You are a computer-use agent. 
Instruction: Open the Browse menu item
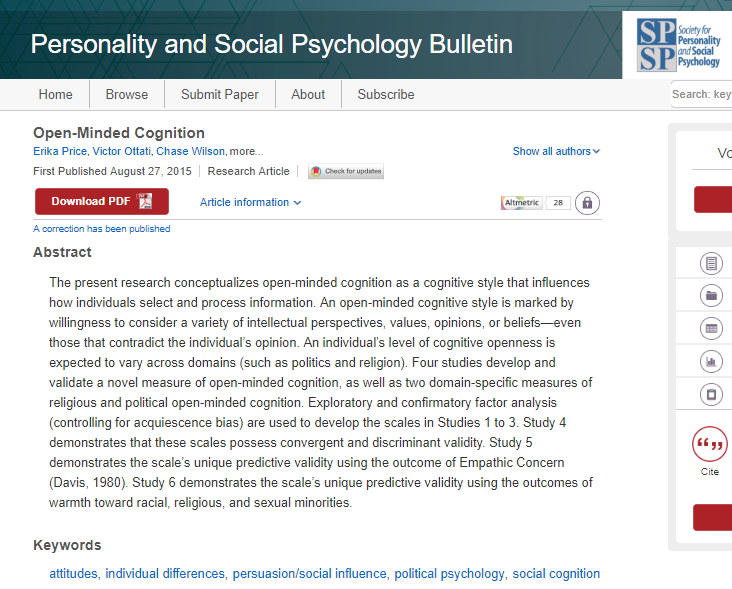(x=127, y=94)
